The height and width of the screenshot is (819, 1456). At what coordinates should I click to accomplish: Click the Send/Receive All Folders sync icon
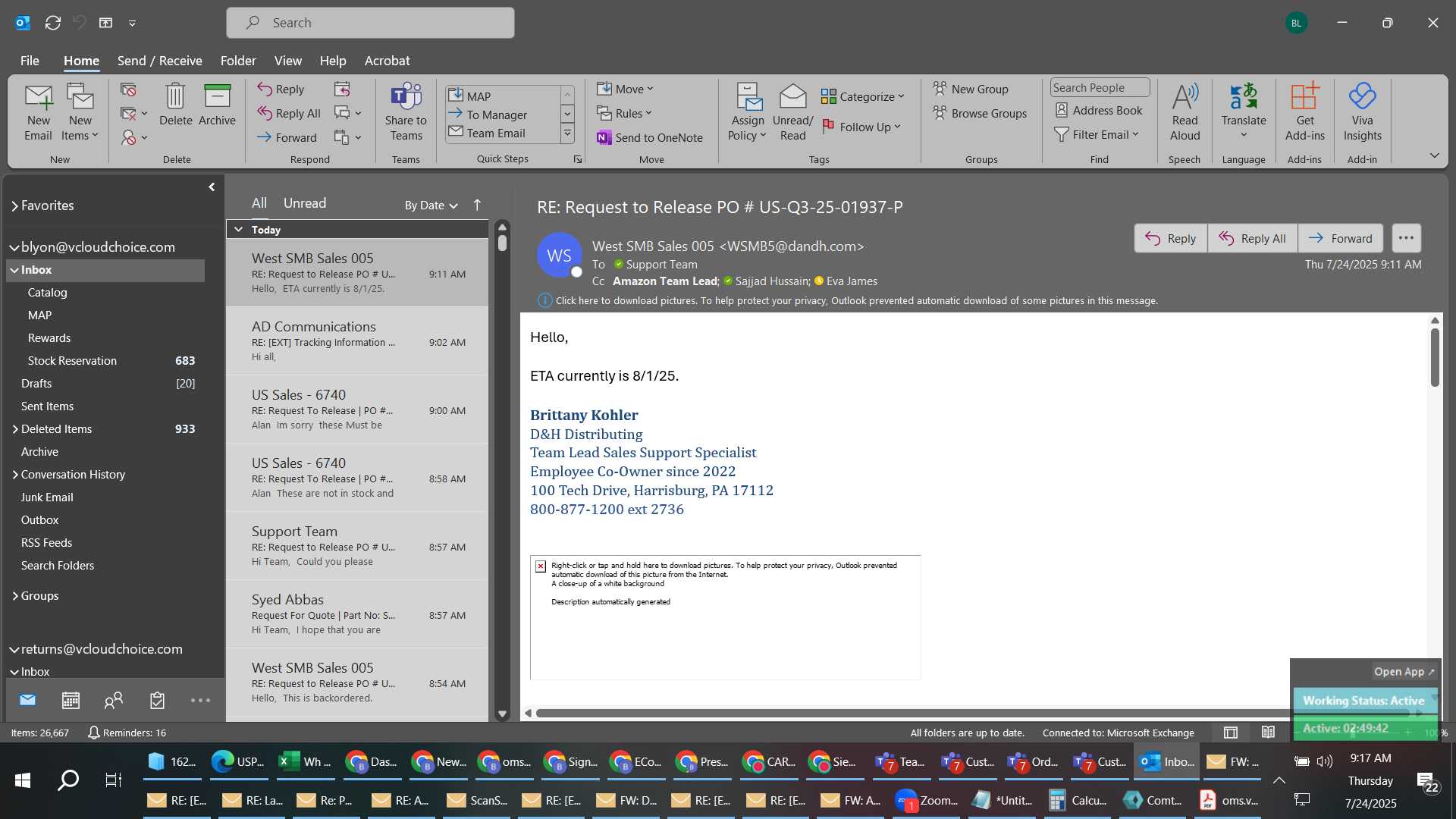(x=53, y=23)
